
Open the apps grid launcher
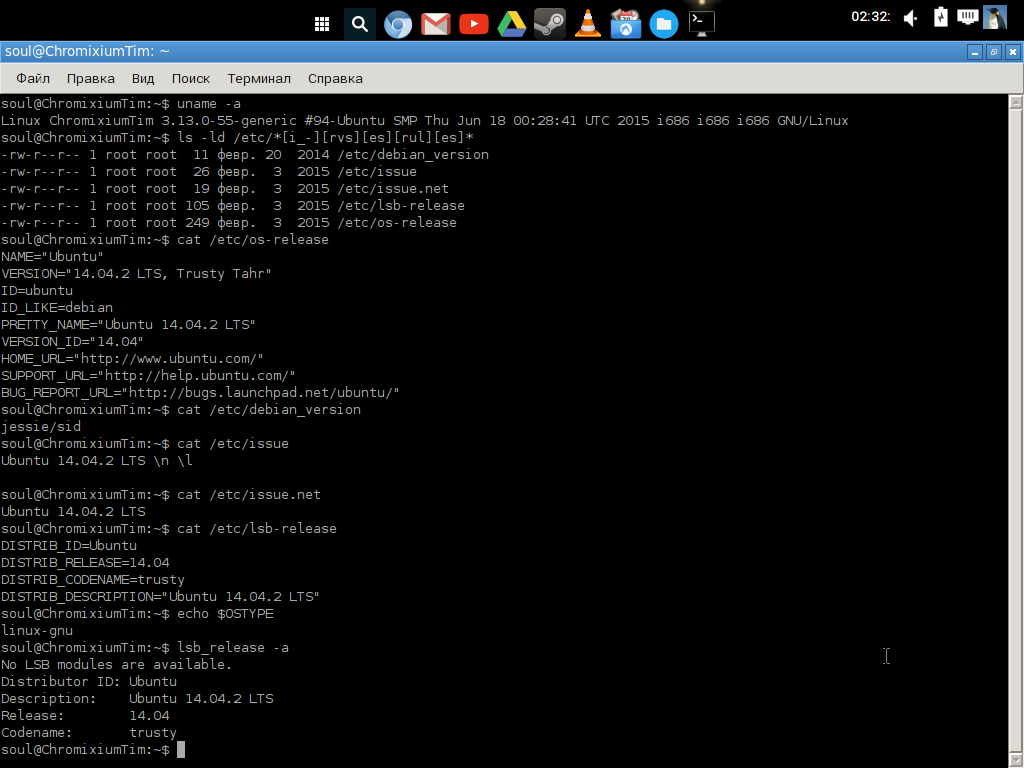point(321,24)
